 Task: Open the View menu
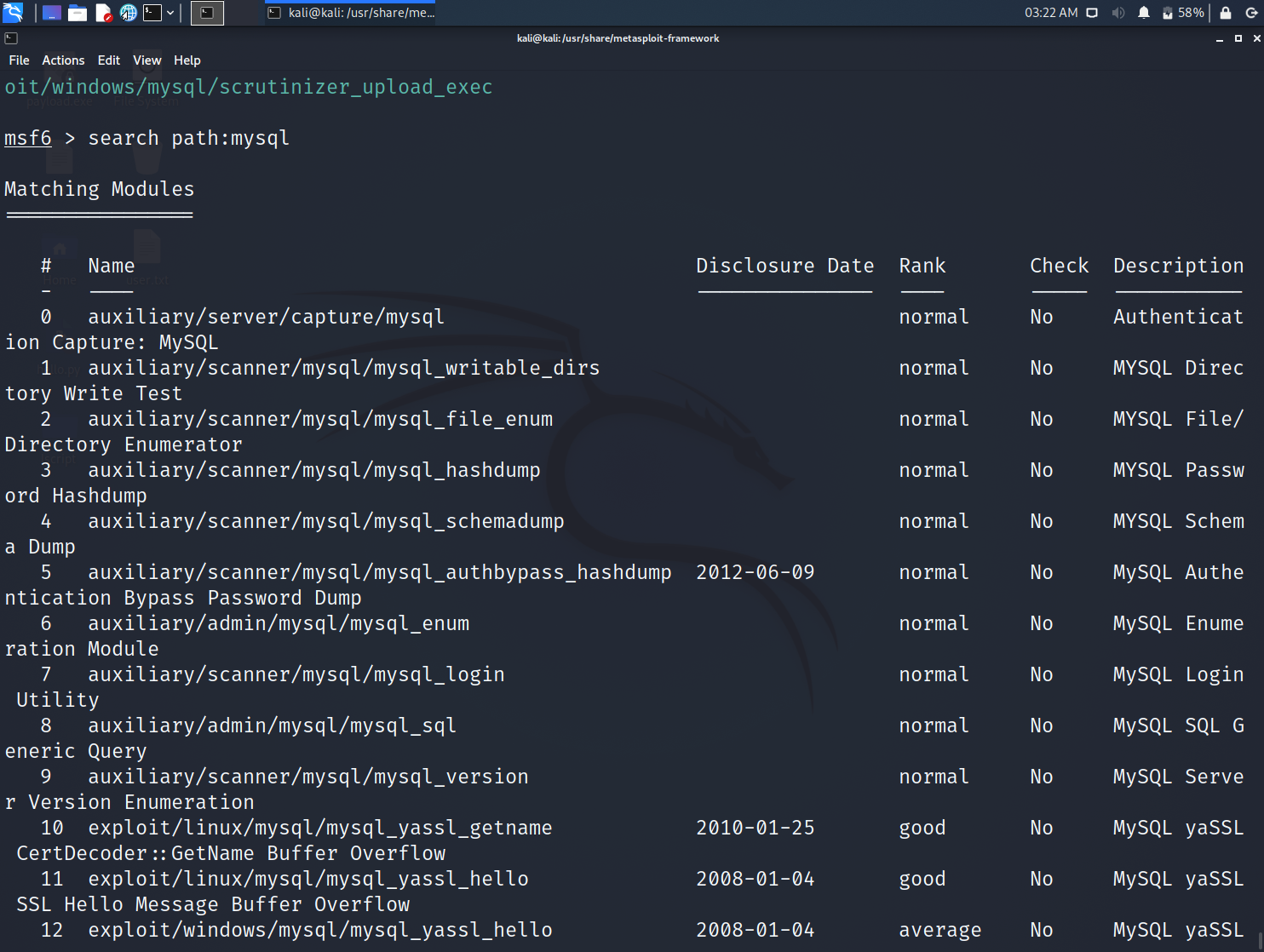147,60
